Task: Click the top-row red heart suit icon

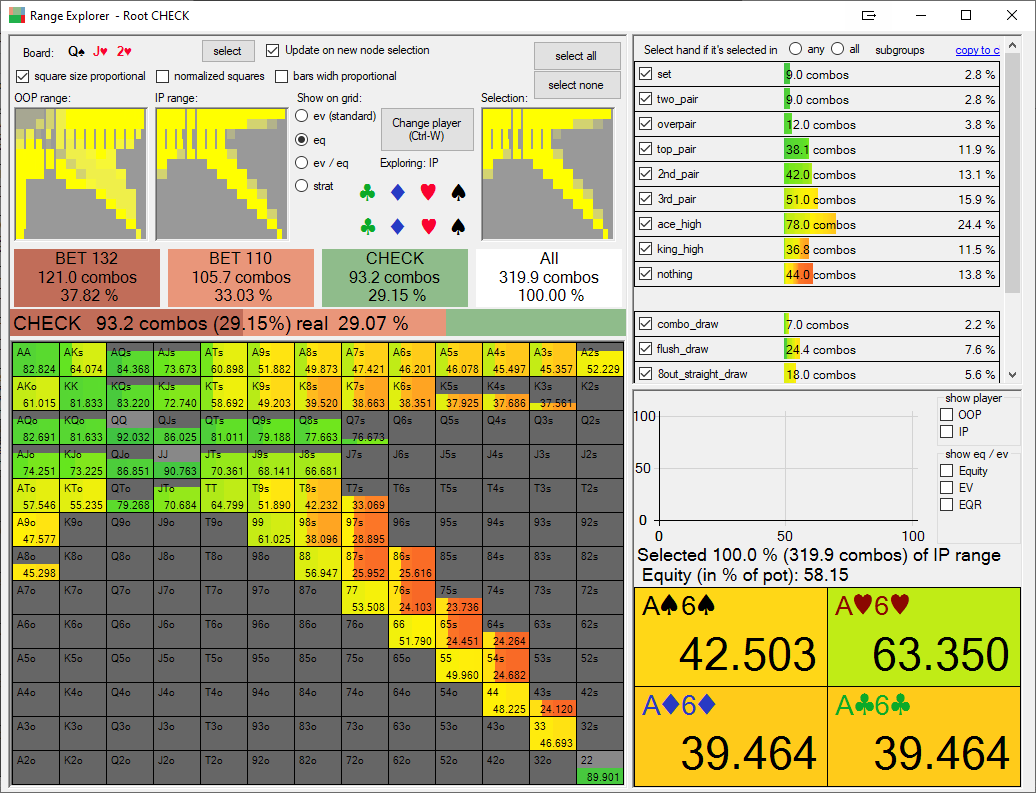Action: click(x=428, y=192)
